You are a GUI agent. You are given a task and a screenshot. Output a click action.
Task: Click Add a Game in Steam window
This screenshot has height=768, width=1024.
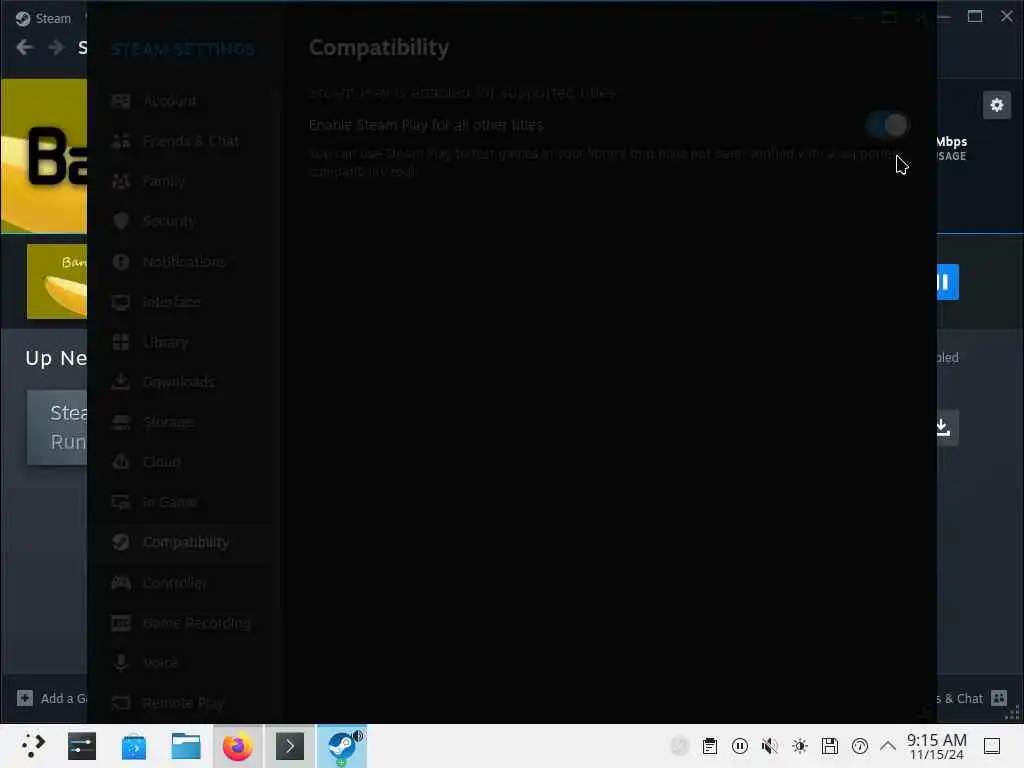click(x=52, y=698)
